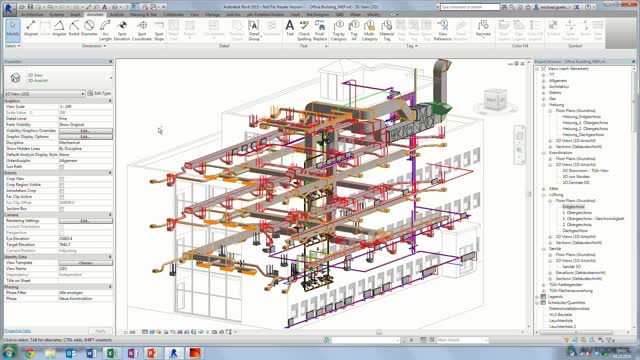Select 3D von Norden view in browser

(x=576, y=176)
